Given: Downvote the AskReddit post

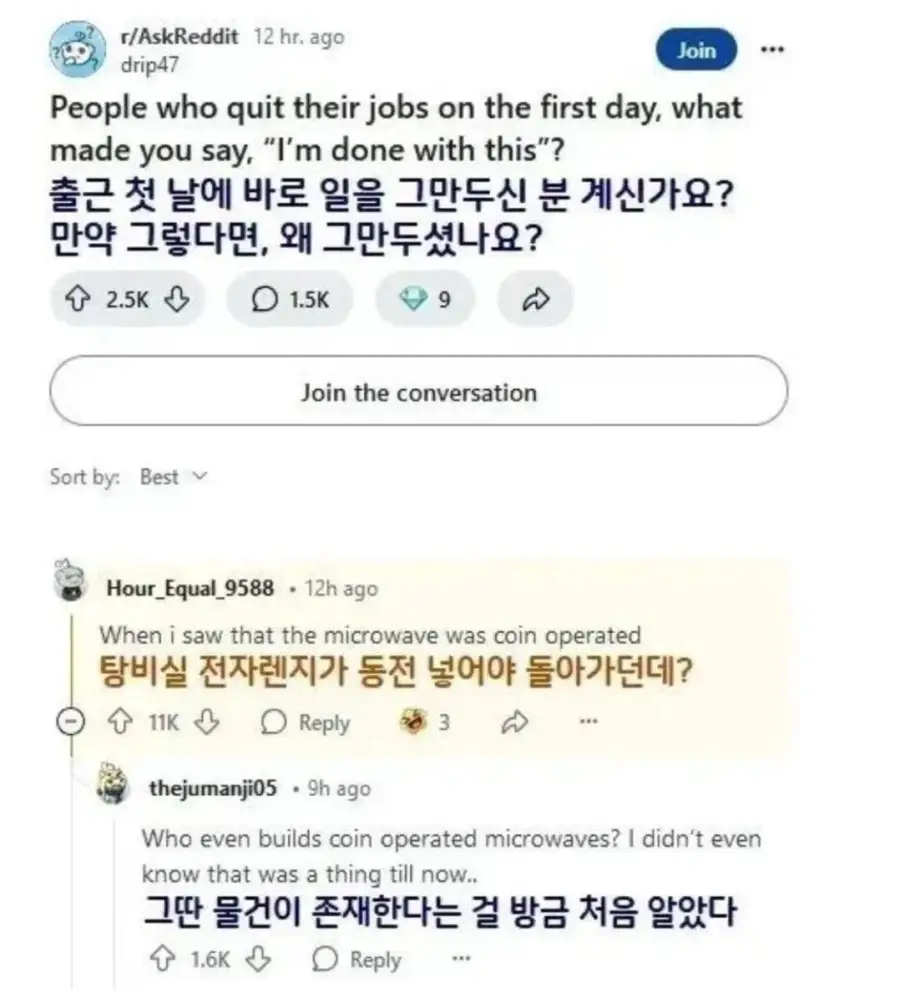Looking at the screenshot, I should pos(177,299).
